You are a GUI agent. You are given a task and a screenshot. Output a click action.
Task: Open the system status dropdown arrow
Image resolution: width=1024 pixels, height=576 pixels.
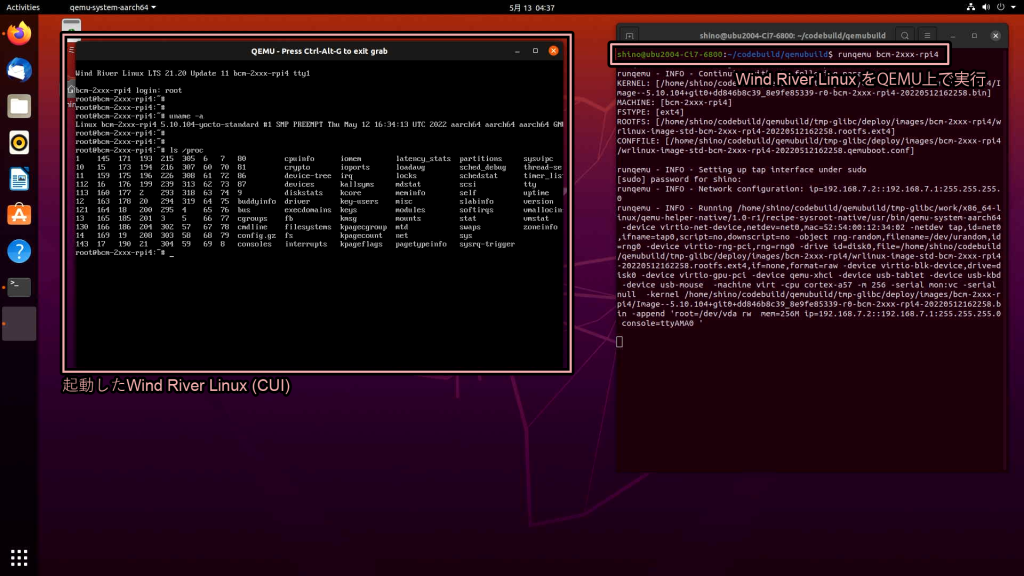(1014, 8)
